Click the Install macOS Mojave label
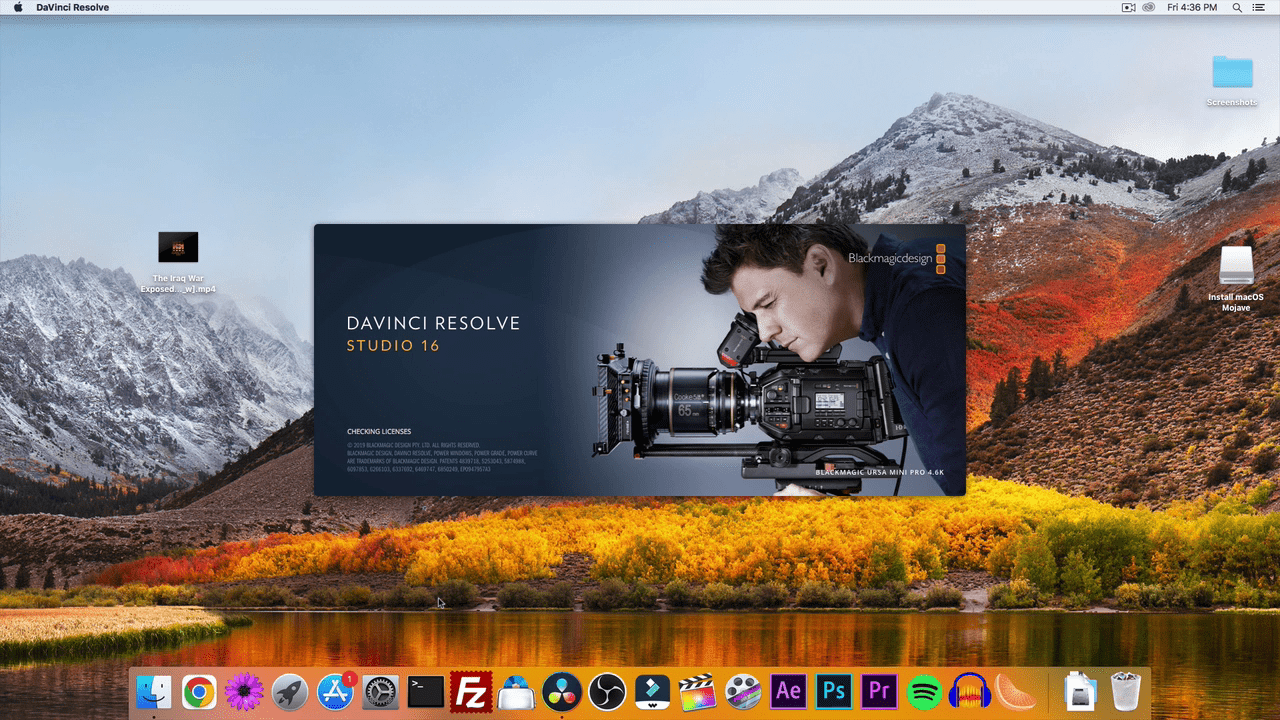 (x=1236, y=302)
